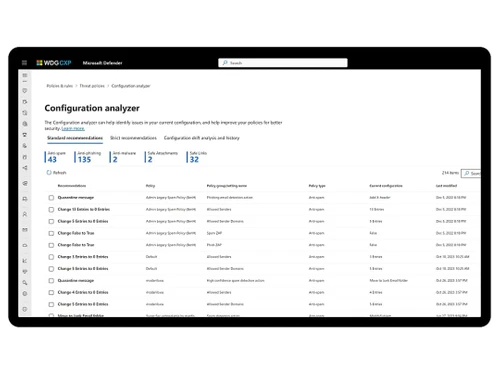Open the Settings gear icon in sidebar

pyautogui.click(x=25, y=294)
